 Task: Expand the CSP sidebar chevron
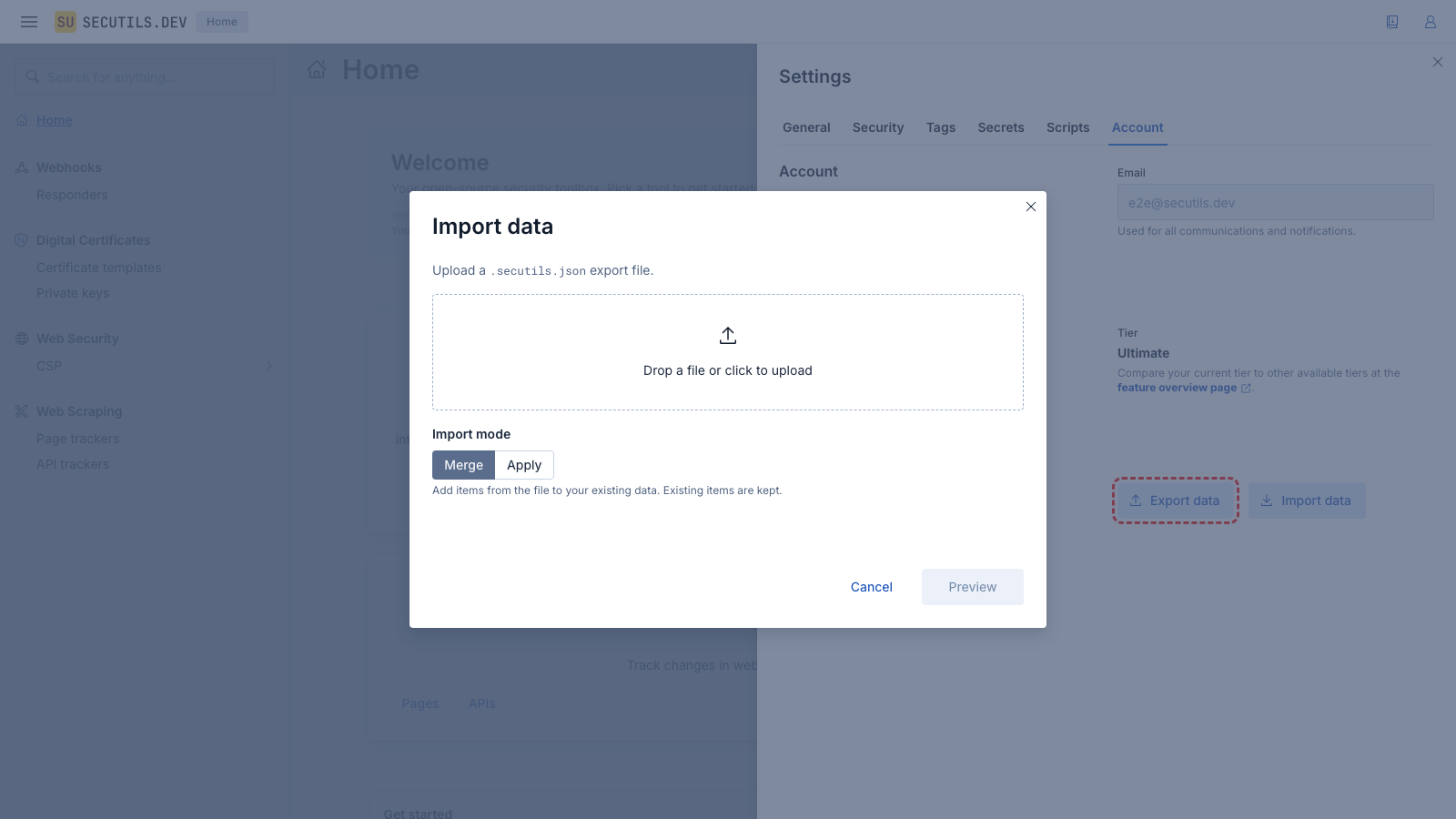[x=269, y=366]
